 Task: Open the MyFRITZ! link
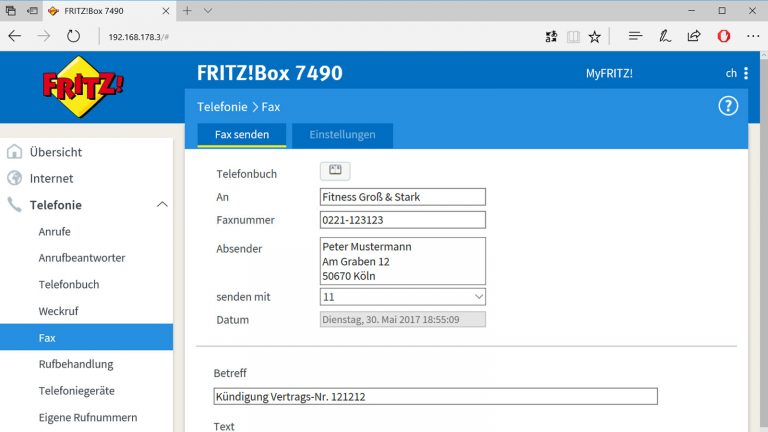point(609,73)
